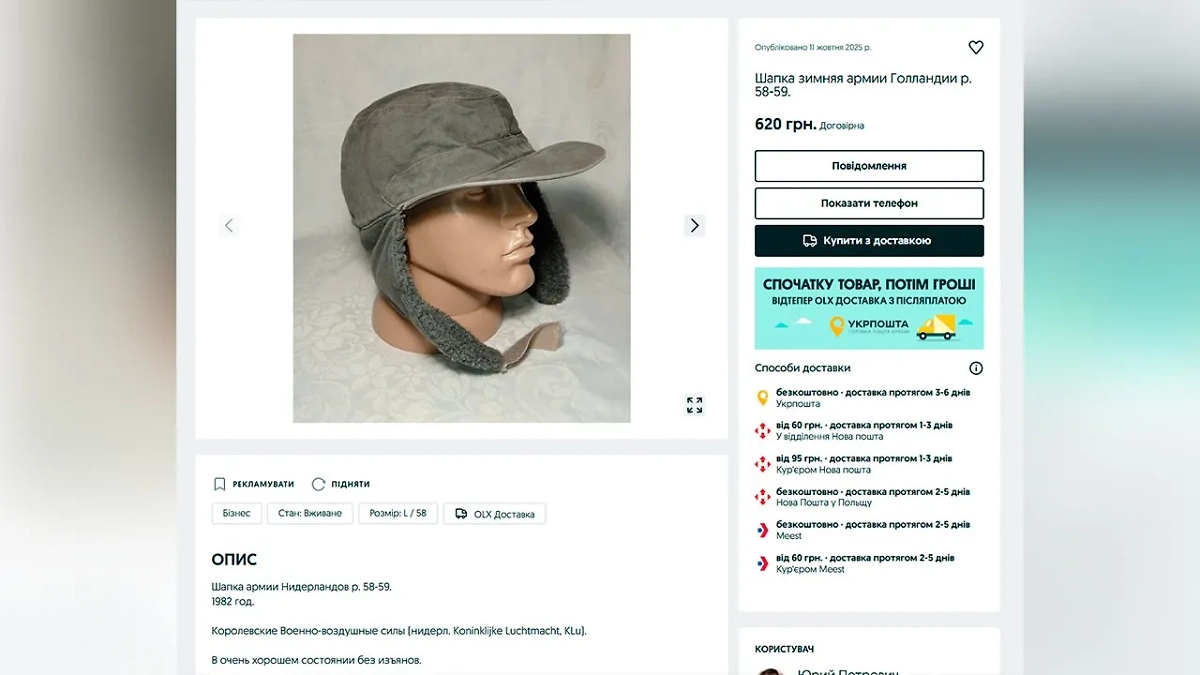Click the hat product photo

coord(461,228)
